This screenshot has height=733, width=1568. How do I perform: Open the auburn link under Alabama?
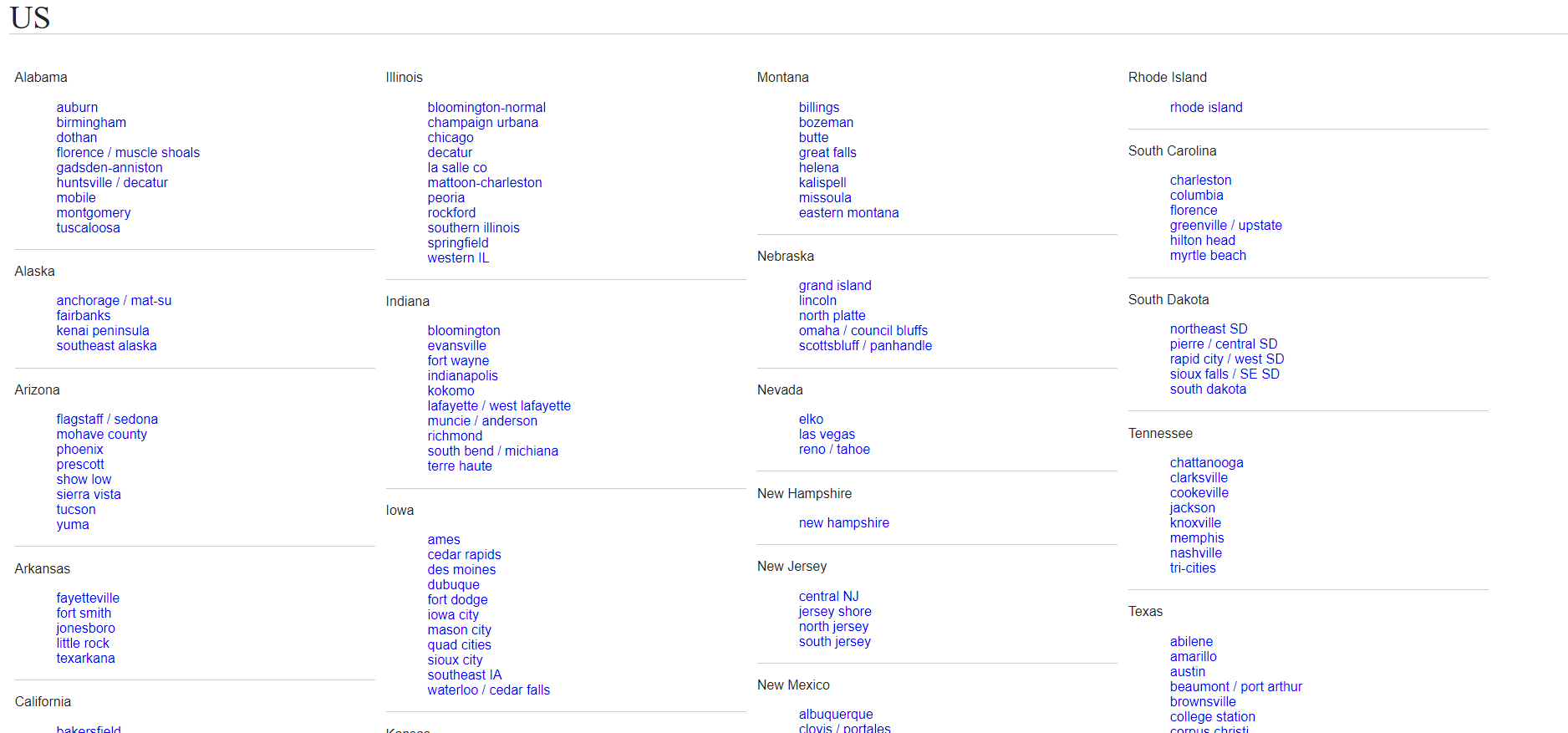click(77, 108)
